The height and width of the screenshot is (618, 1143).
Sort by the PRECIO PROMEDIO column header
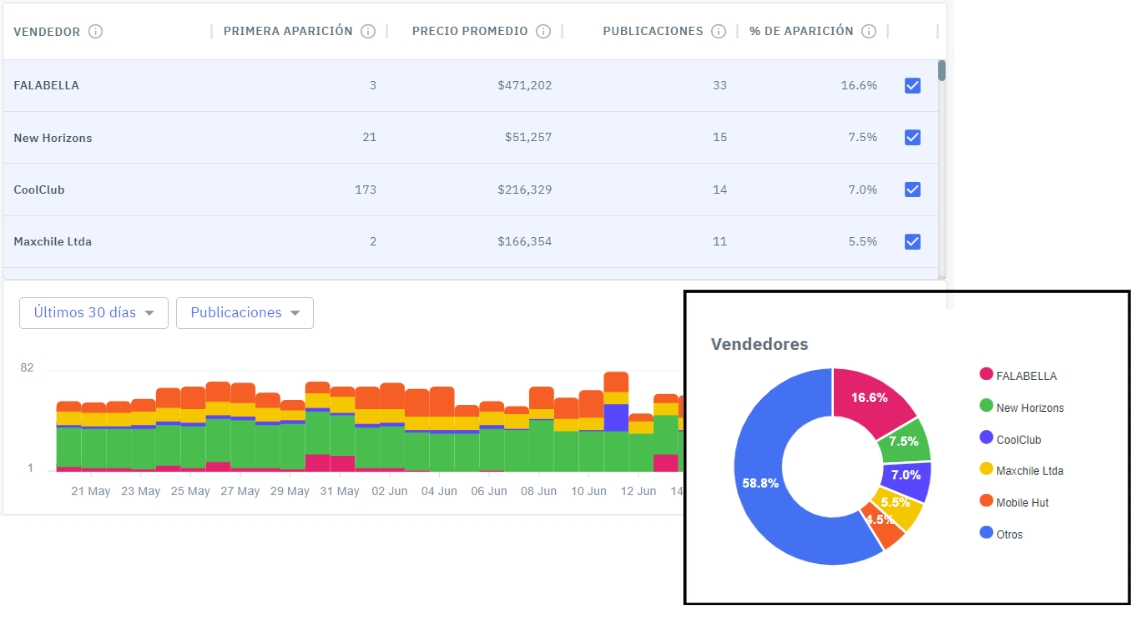click(469, 31)
